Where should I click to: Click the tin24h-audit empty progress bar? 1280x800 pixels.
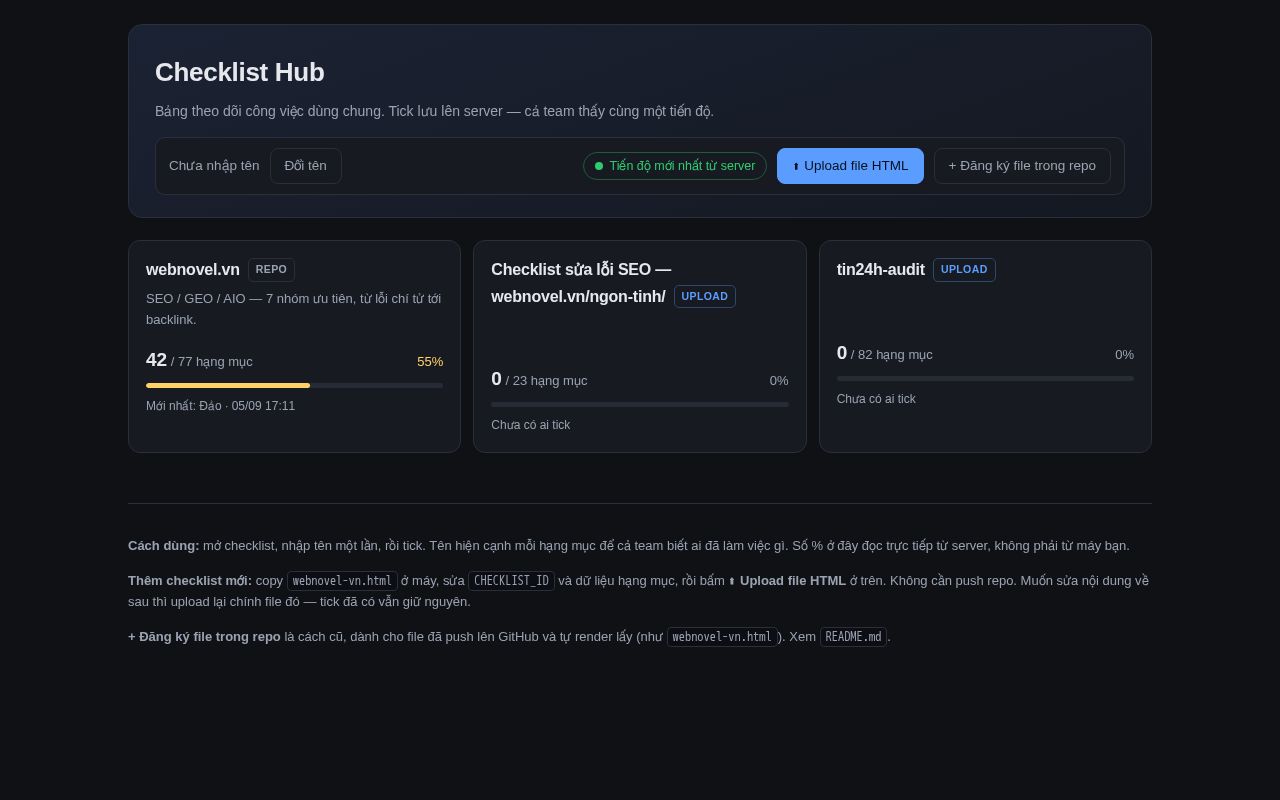[x=985, y=379]
